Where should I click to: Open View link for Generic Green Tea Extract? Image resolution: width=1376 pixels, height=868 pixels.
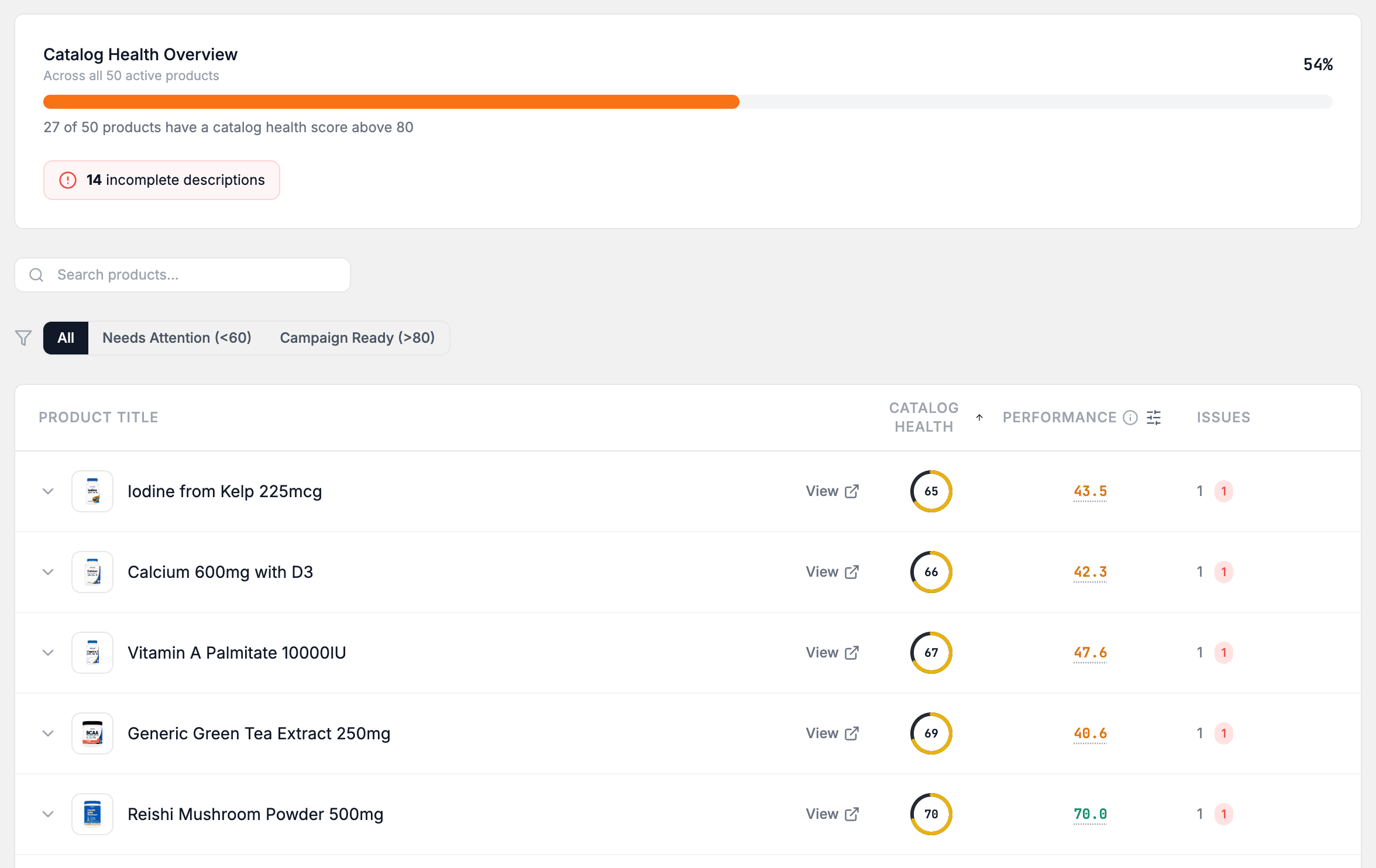click(832, 733)
